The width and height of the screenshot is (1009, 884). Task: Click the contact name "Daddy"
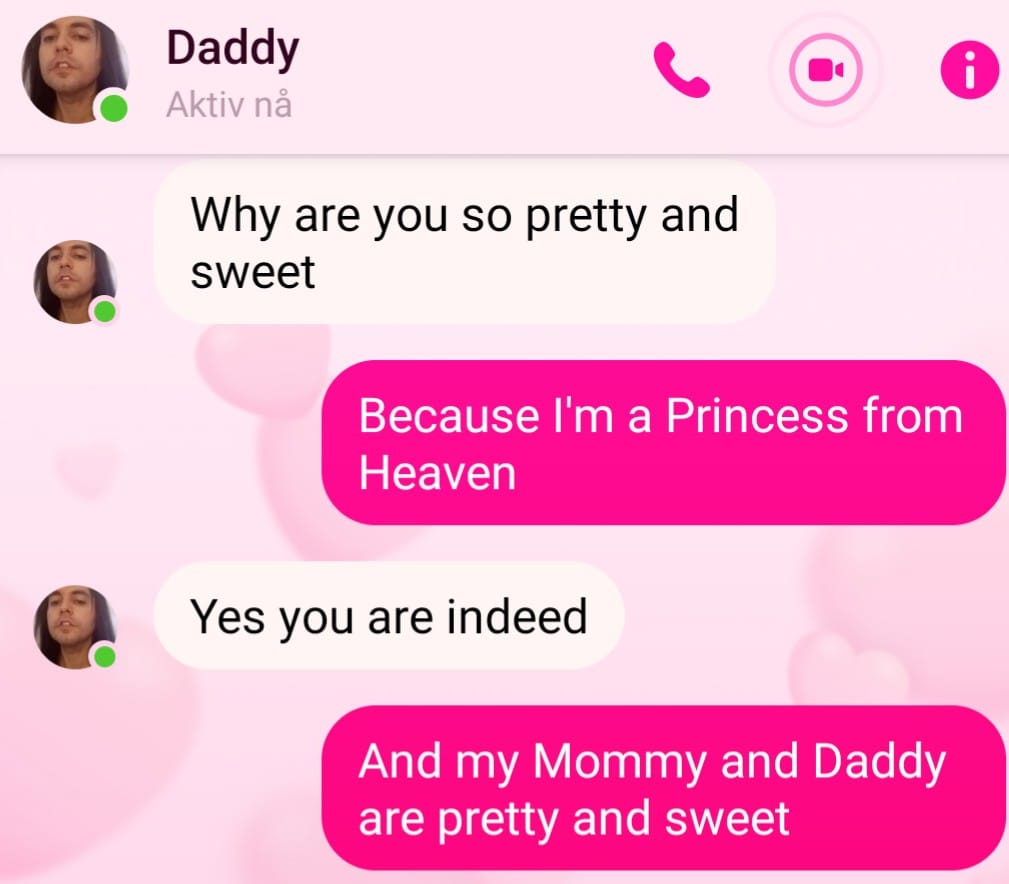coord(232,49)
